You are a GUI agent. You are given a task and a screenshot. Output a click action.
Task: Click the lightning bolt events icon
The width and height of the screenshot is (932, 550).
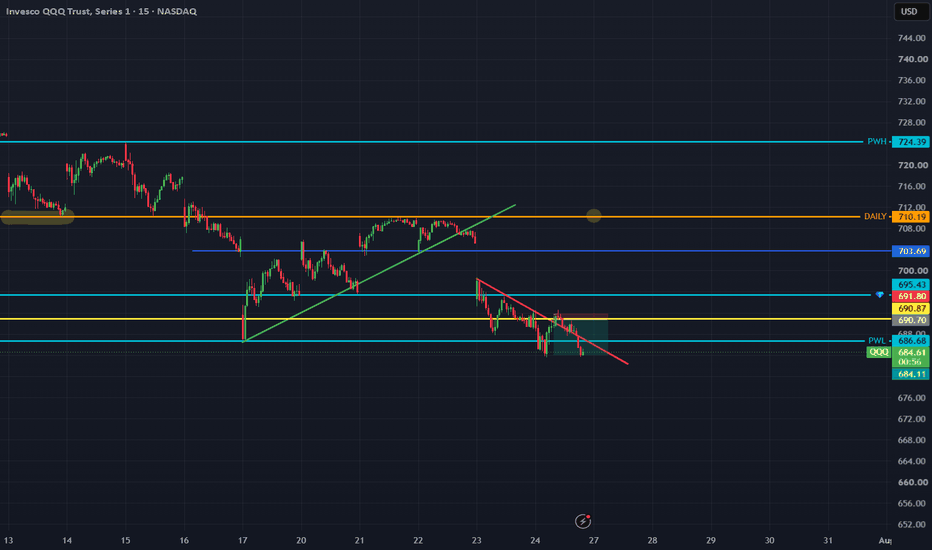coord(583,521)
